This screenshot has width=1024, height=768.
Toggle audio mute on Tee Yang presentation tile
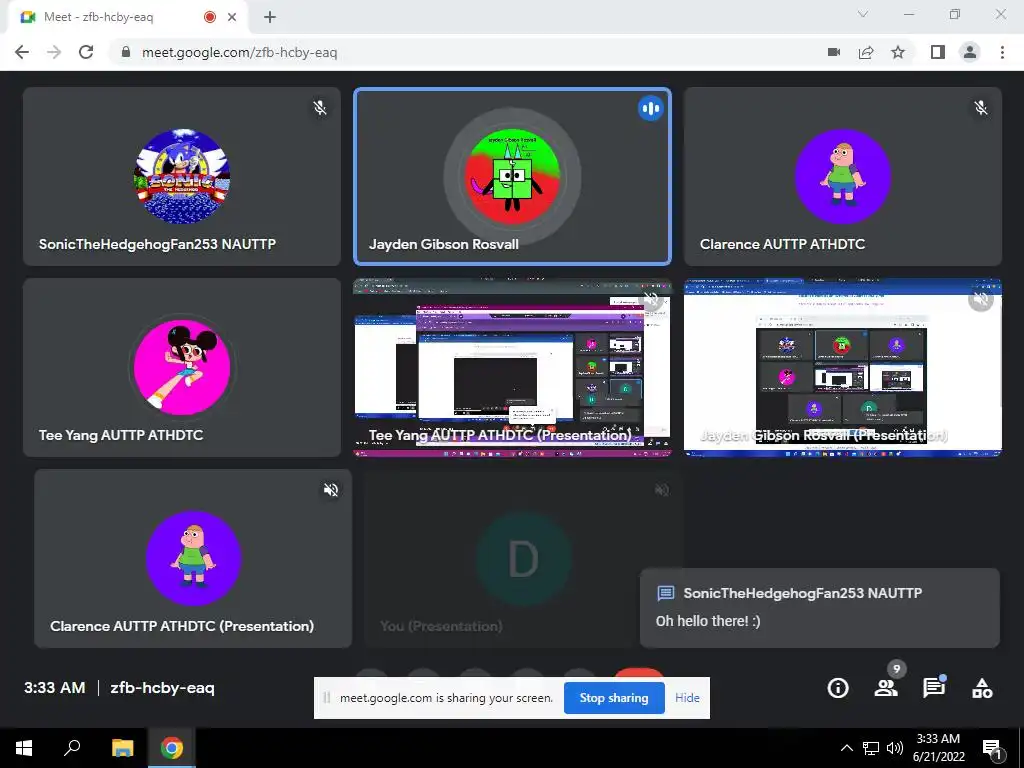pos(651,300)
